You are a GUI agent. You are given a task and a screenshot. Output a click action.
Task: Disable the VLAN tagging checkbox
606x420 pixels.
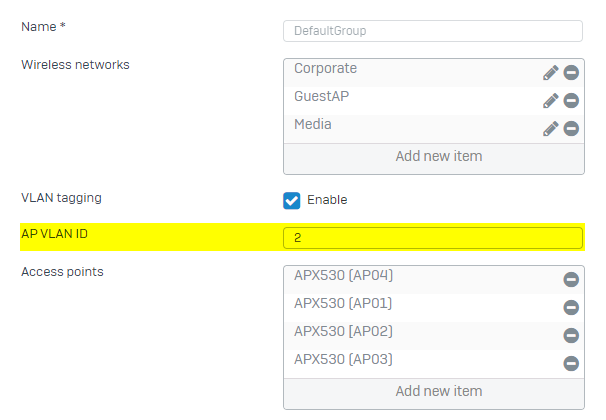click(x=292, y=200)
